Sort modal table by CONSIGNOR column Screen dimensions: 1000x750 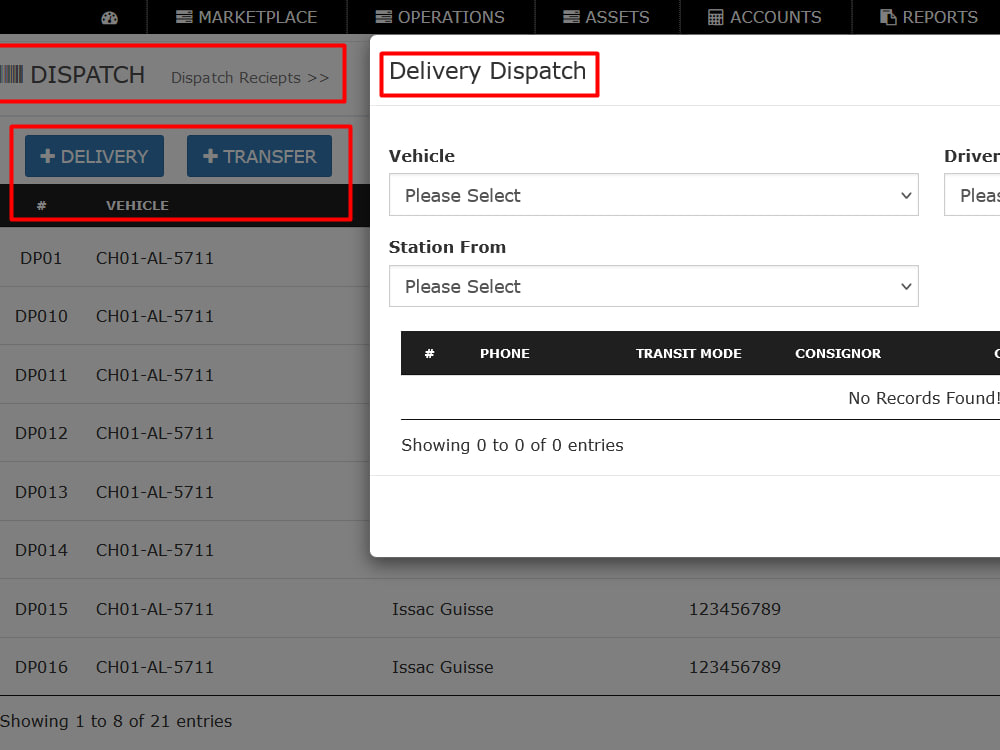pyautogui.click(x=837, y=353)
